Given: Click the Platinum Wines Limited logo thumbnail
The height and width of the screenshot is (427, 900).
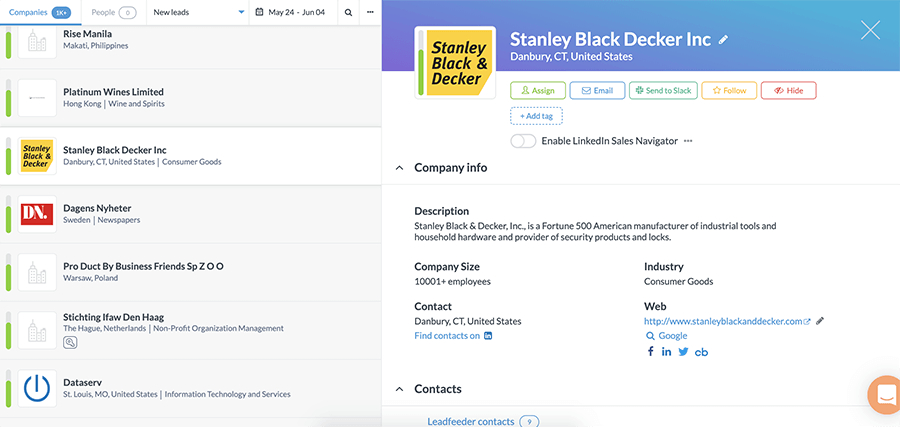Looking at the screenshot, I should point(37,98).
